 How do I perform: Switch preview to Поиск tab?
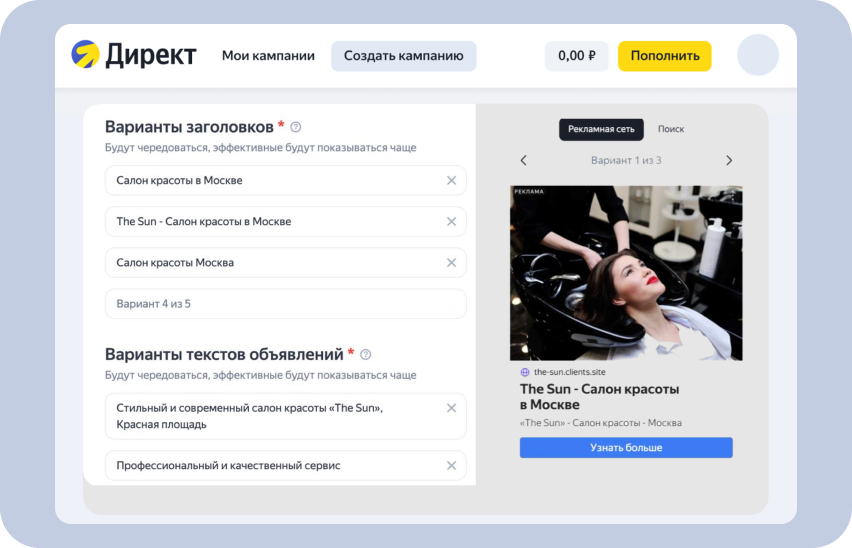(671, 129)
